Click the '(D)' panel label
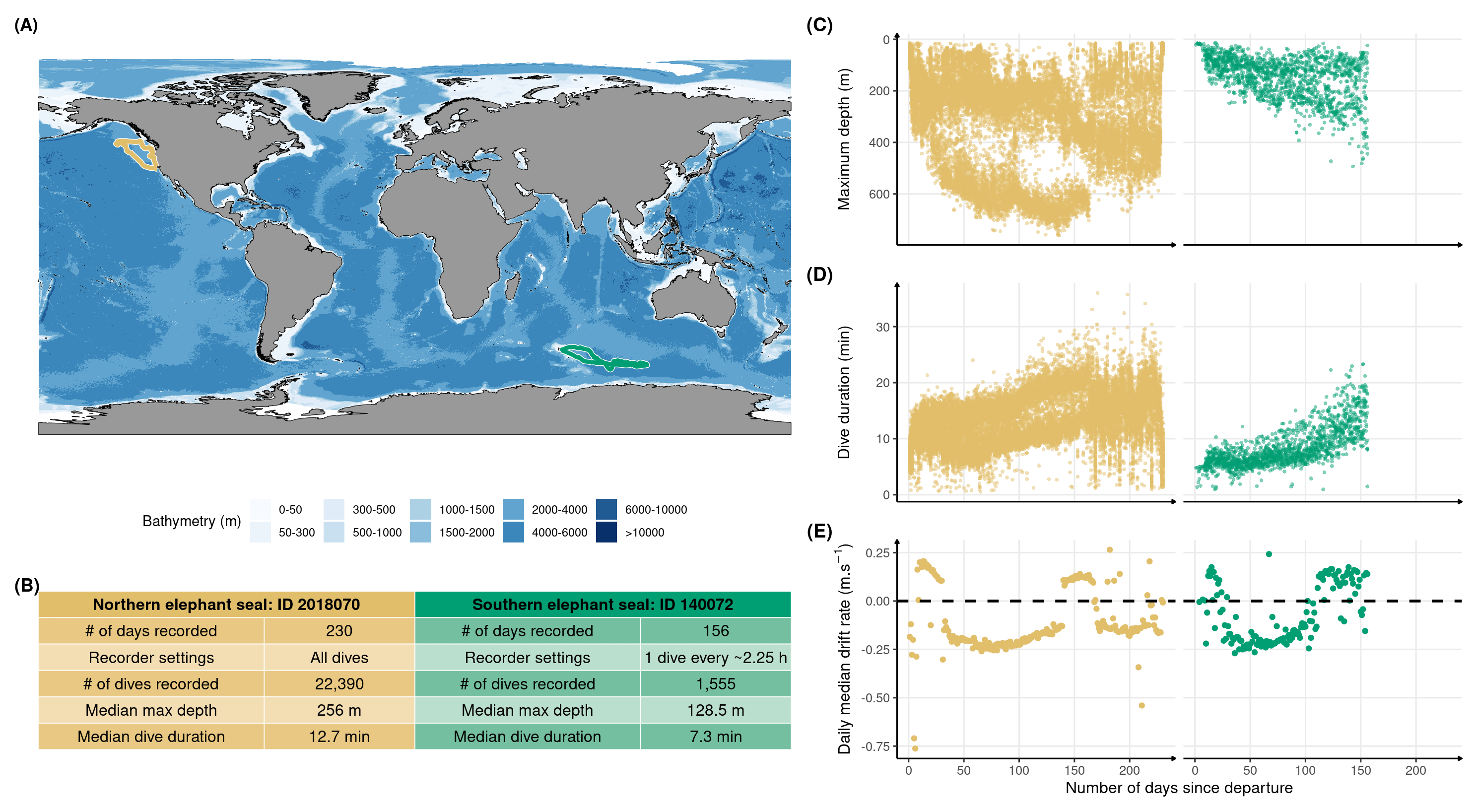This screenshot has width=1477, height=812. 819,274
